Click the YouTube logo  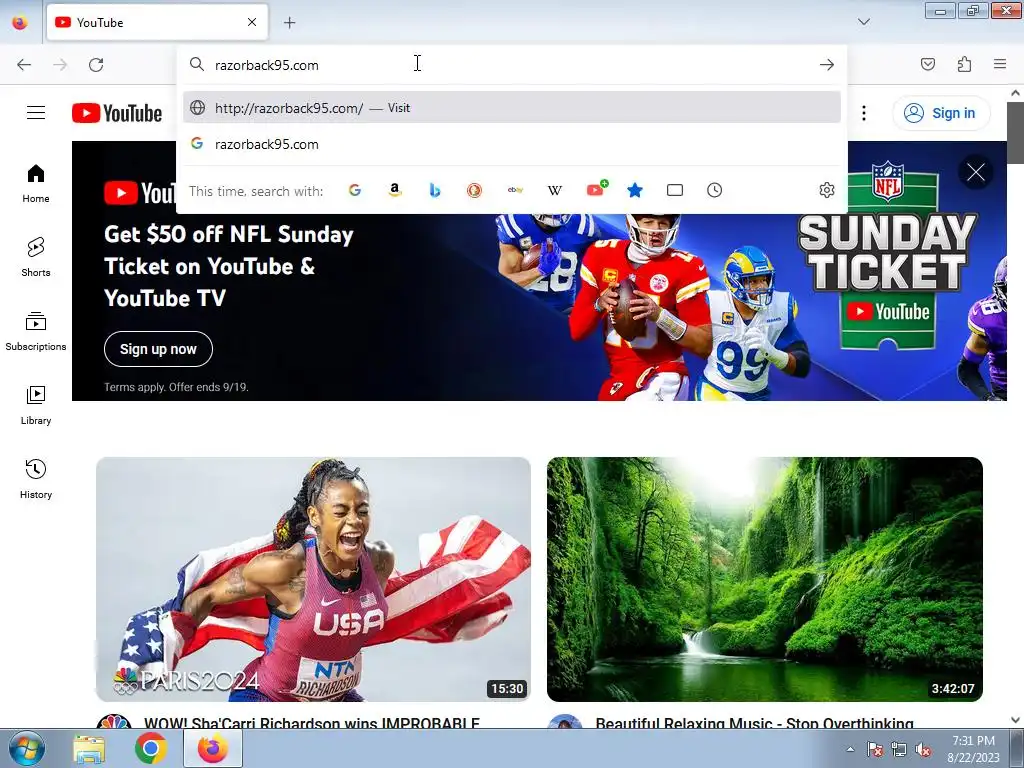(x=117, y=113)
